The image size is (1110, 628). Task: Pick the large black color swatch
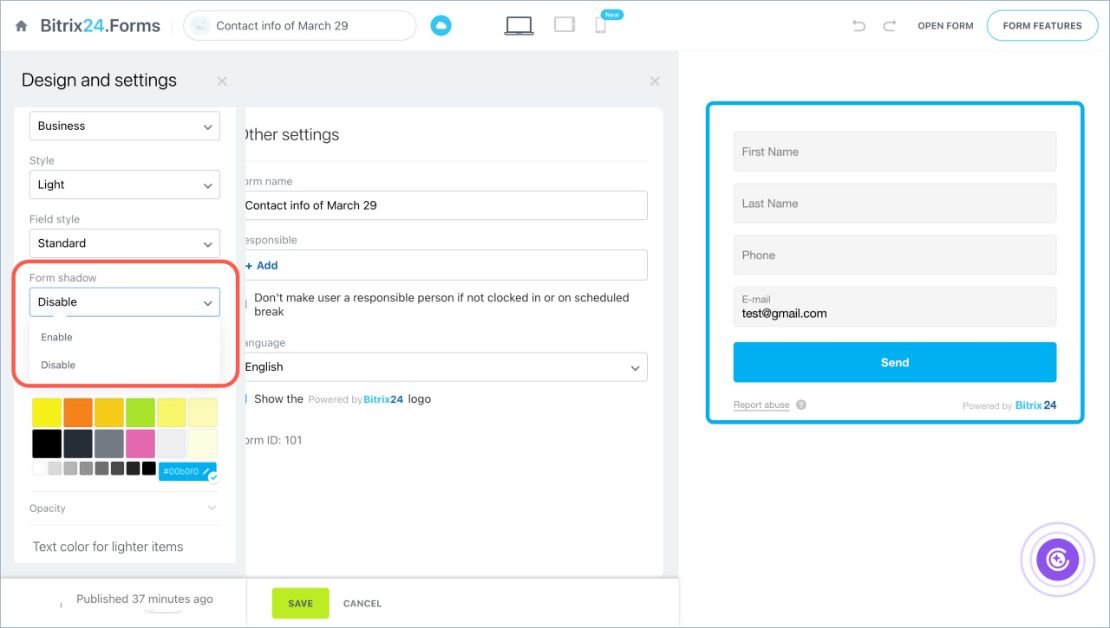click(x=47, y=444)
